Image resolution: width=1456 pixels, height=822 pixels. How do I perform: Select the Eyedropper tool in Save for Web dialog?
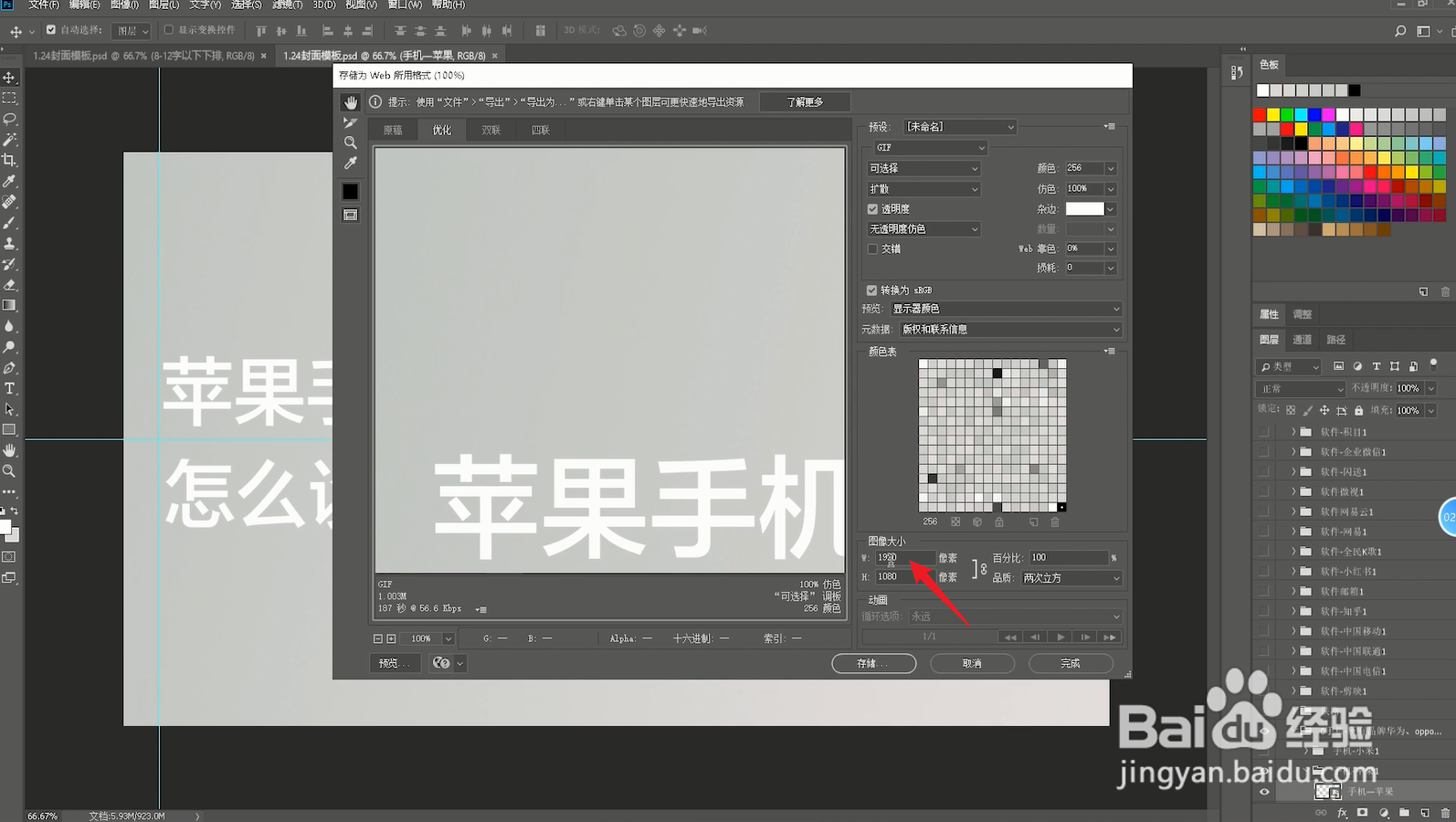tap(351, 163)
